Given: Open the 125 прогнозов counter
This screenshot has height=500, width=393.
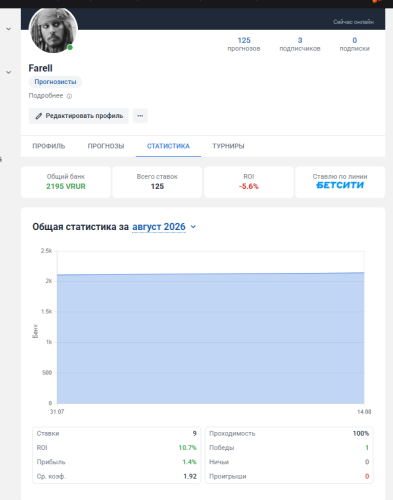Looking at the screenshot, I should 244,44.
